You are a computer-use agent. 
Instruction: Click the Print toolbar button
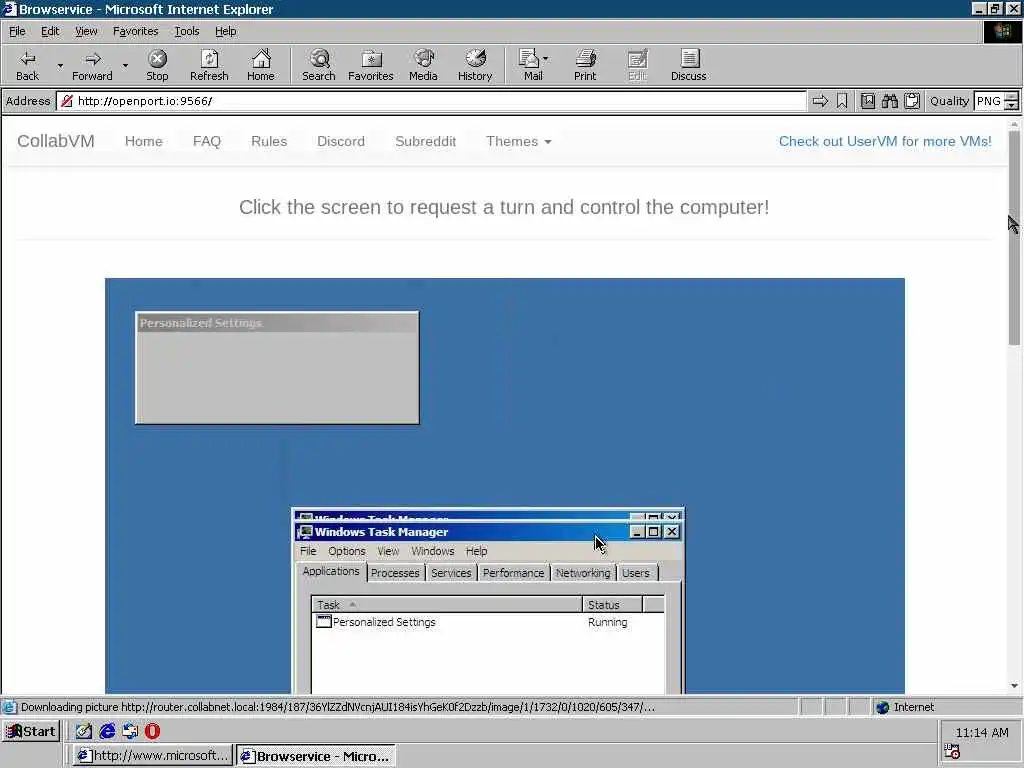(x=585, y=65)
